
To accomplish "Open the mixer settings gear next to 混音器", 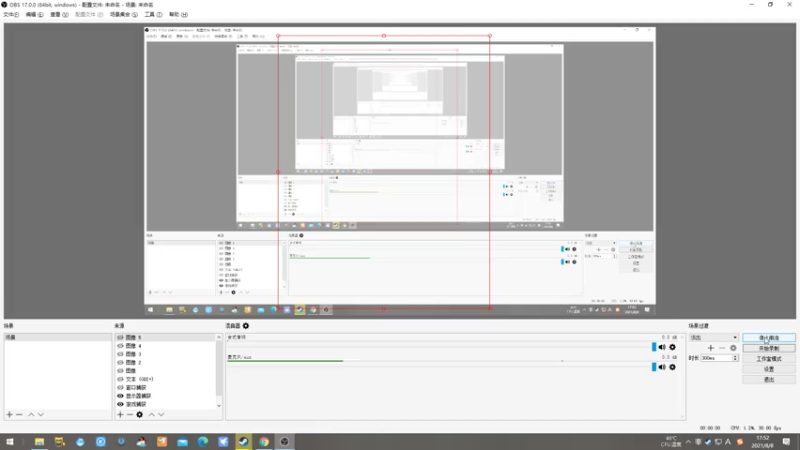I will [246, 326].
